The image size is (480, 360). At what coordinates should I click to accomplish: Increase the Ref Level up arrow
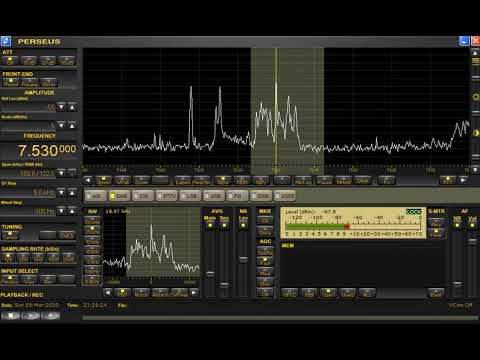[x=72, y=107]
